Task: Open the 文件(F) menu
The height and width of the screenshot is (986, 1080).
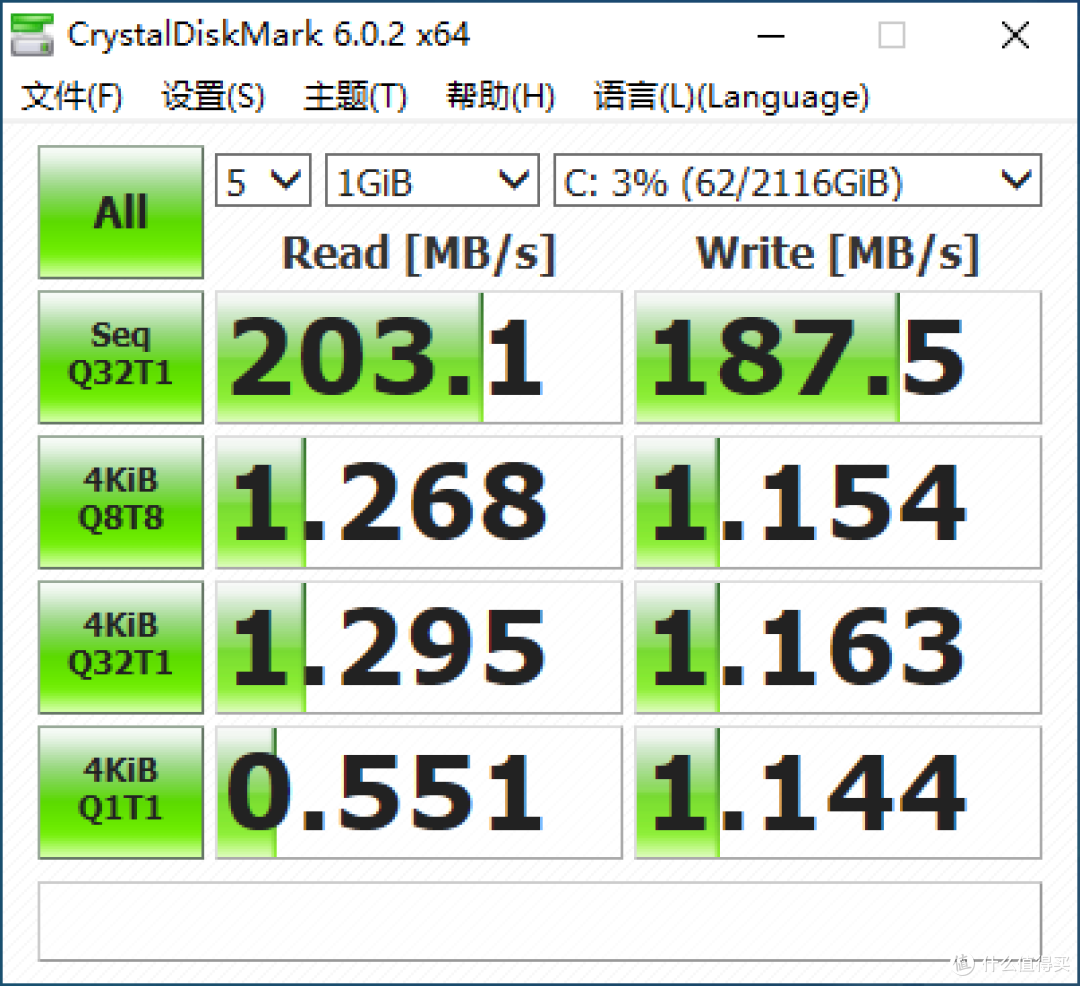Action: [x=70, y=96]
